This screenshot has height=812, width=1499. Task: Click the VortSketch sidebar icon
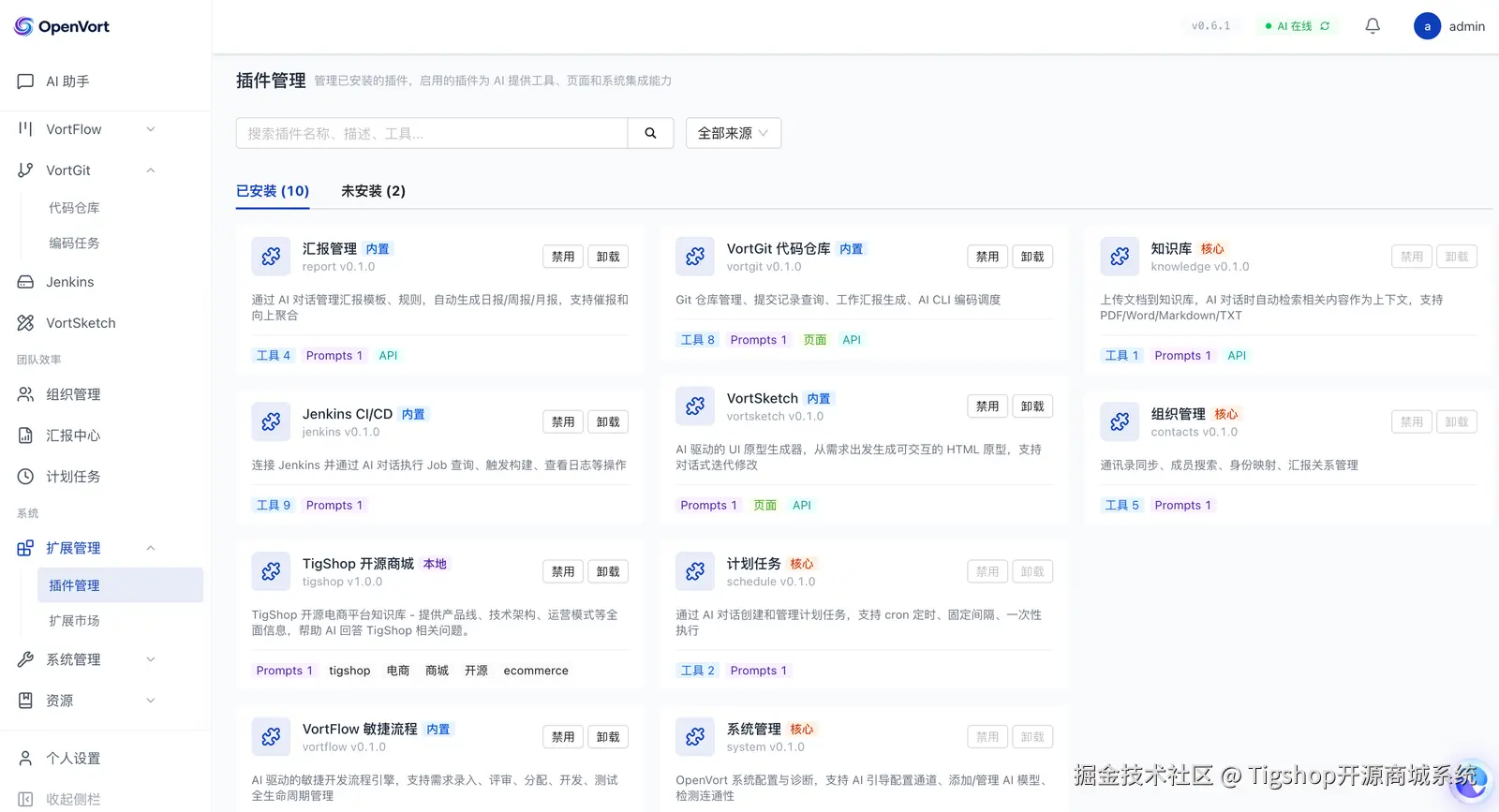point(25,323)
